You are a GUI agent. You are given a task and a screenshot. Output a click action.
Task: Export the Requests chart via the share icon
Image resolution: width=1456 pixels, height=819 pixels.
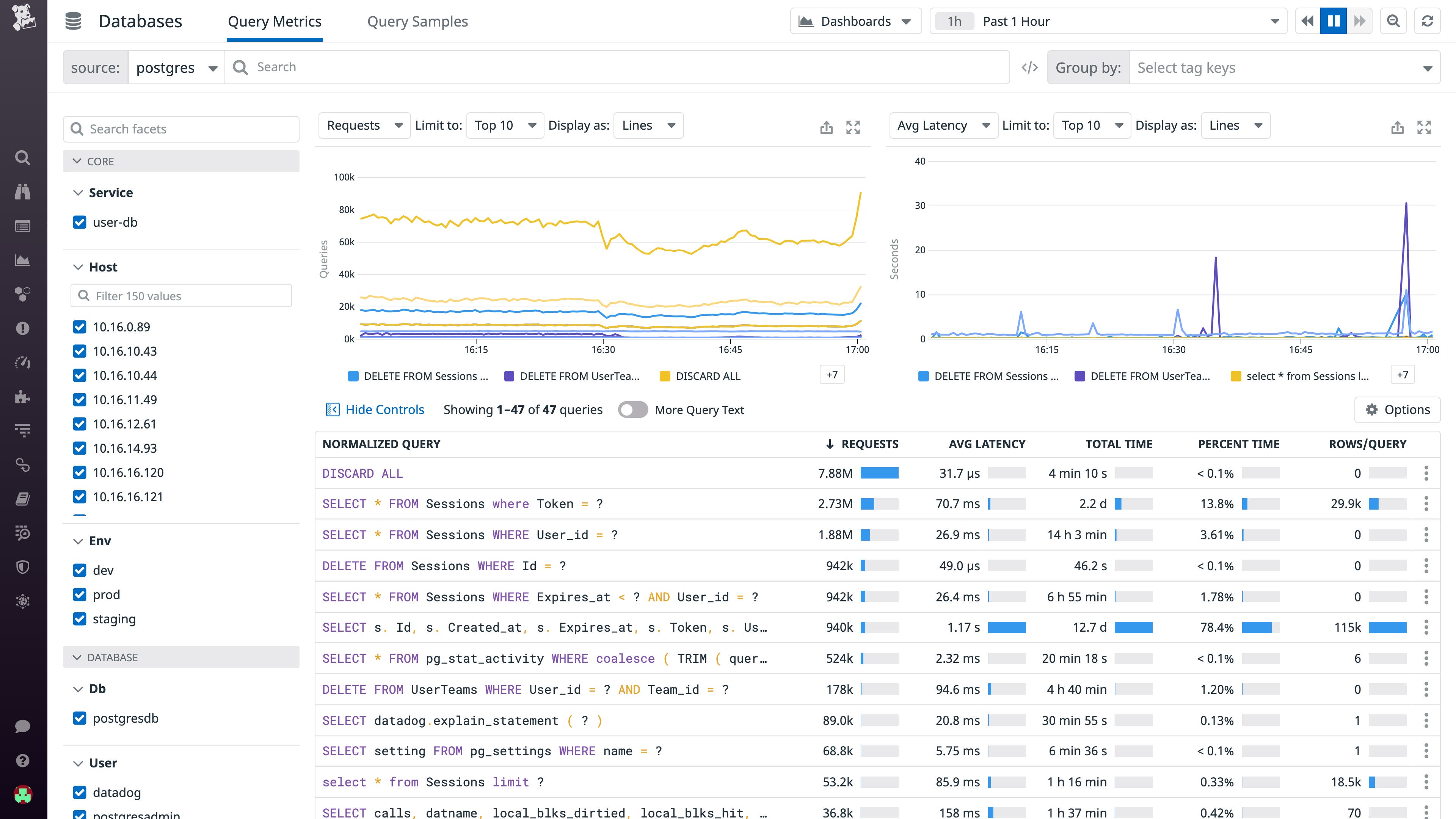pyautogui.click(x=826, y=128)
